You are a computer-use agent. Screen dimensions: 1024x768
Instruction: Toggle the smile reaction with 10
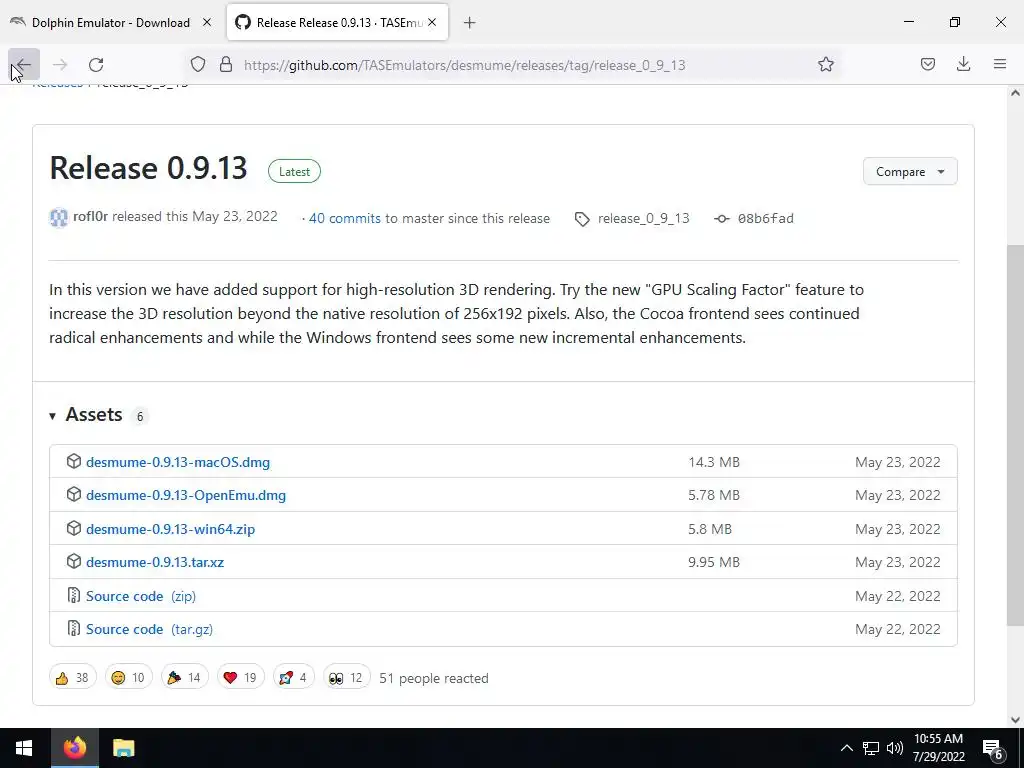[129, 677]
